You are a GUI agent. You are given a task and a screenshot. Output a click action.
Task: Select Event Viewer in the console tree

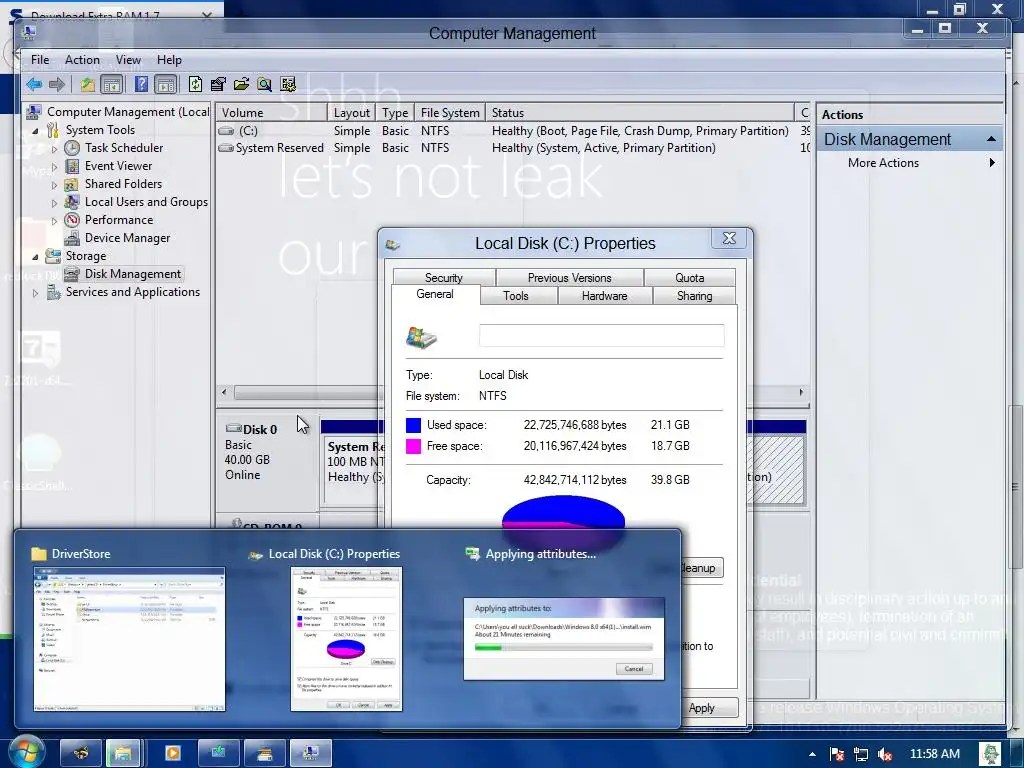point(118,166)
